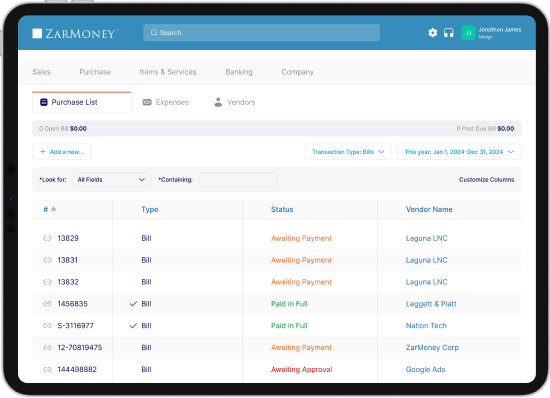
Task: Sort by Vendor Name column header
Action: point(429,209)
